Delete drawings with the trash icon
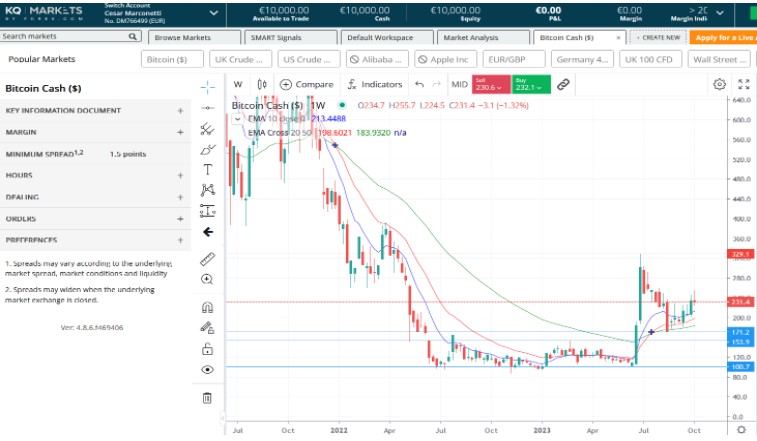 (207, 398)
